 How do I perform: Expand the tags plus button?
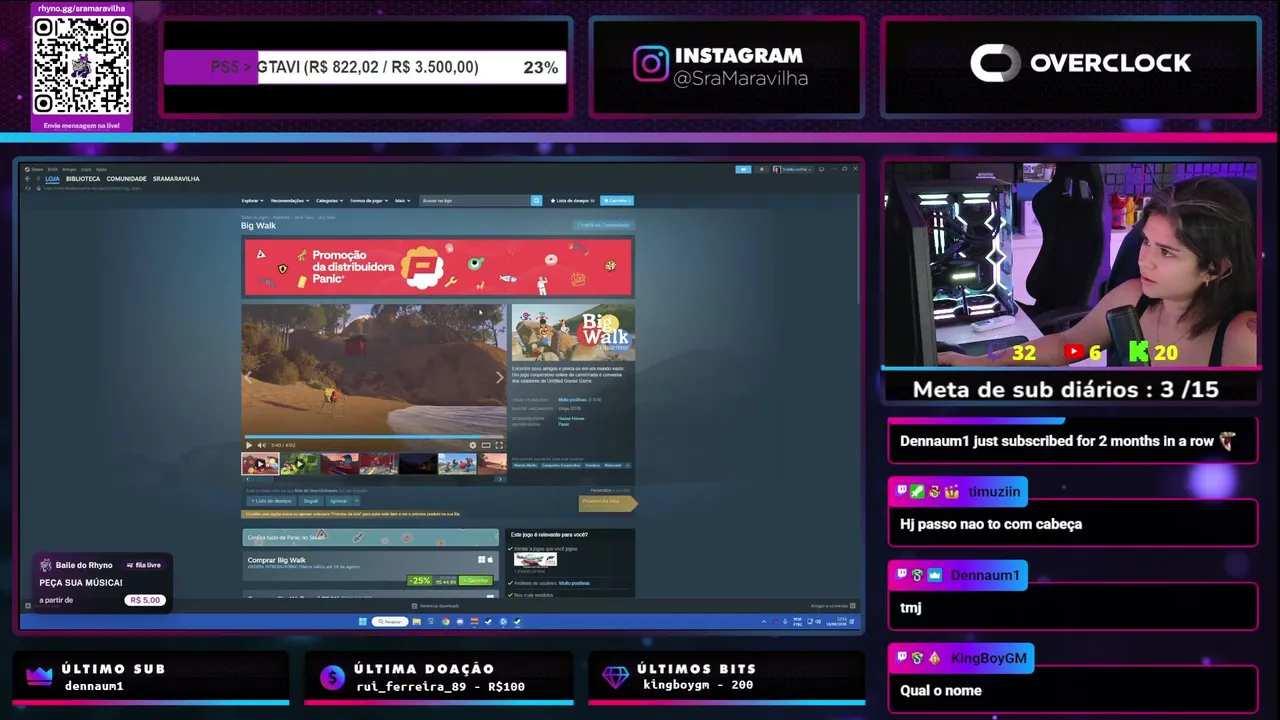(628, 465)
